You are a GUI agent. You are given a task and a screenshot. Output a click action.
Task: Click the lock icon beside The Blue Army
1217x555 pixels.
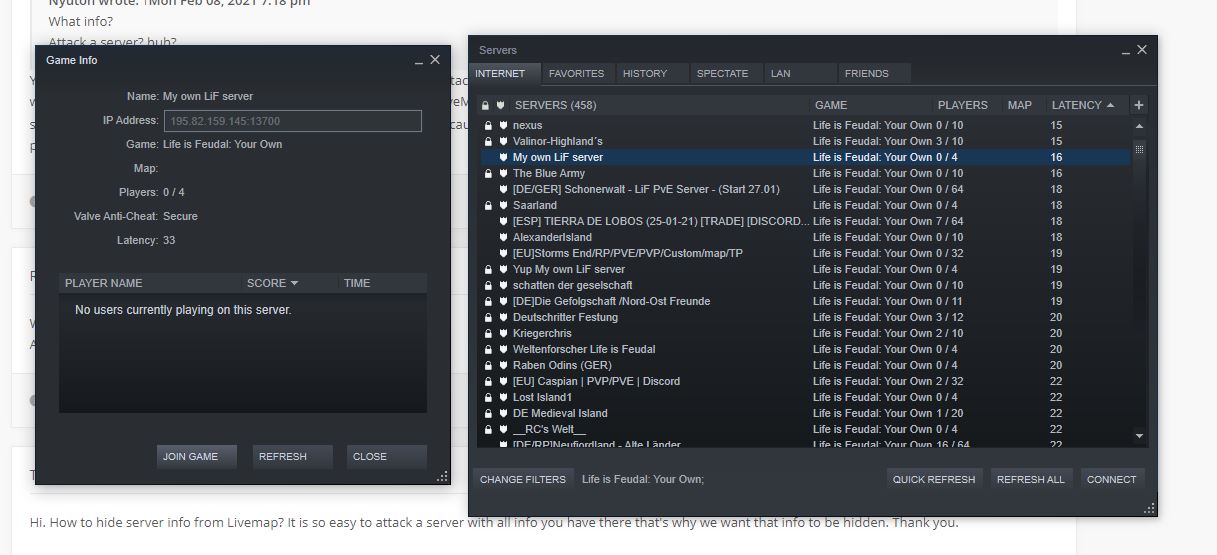click(x=487, y=174)
